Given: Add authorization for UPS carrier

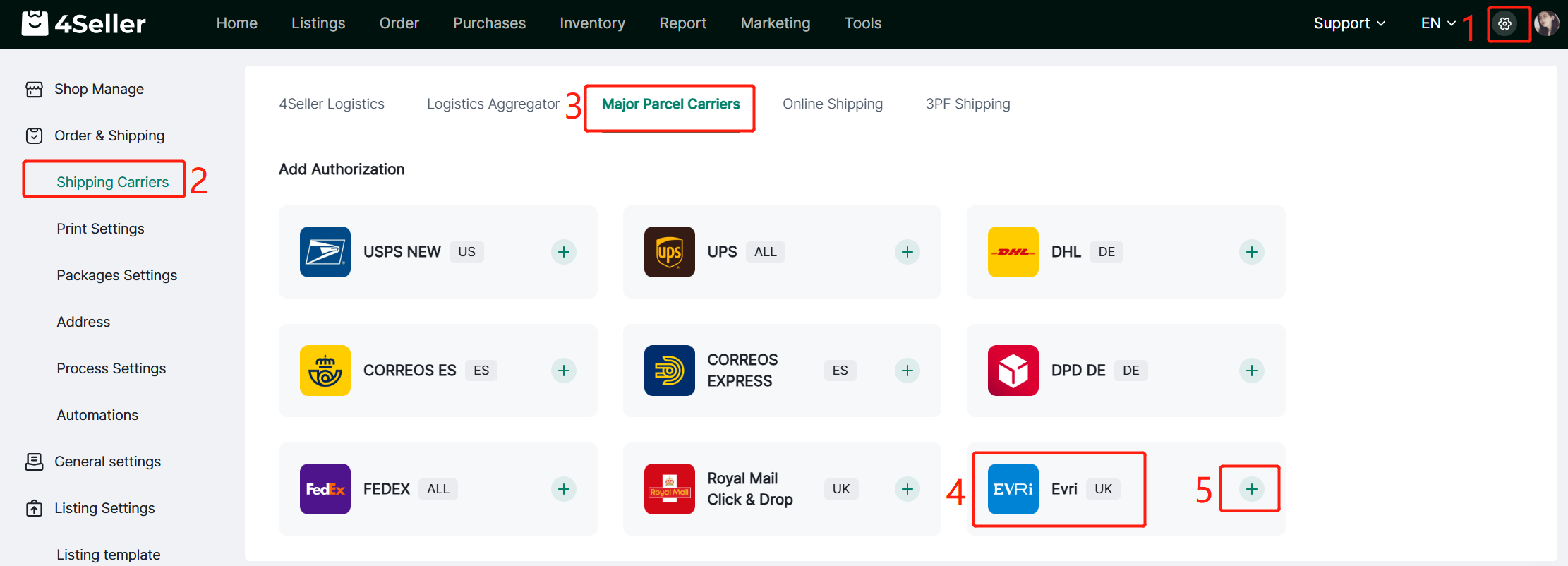Looking at the screenshot, I should pyautogui.click(x=907, y=252).
